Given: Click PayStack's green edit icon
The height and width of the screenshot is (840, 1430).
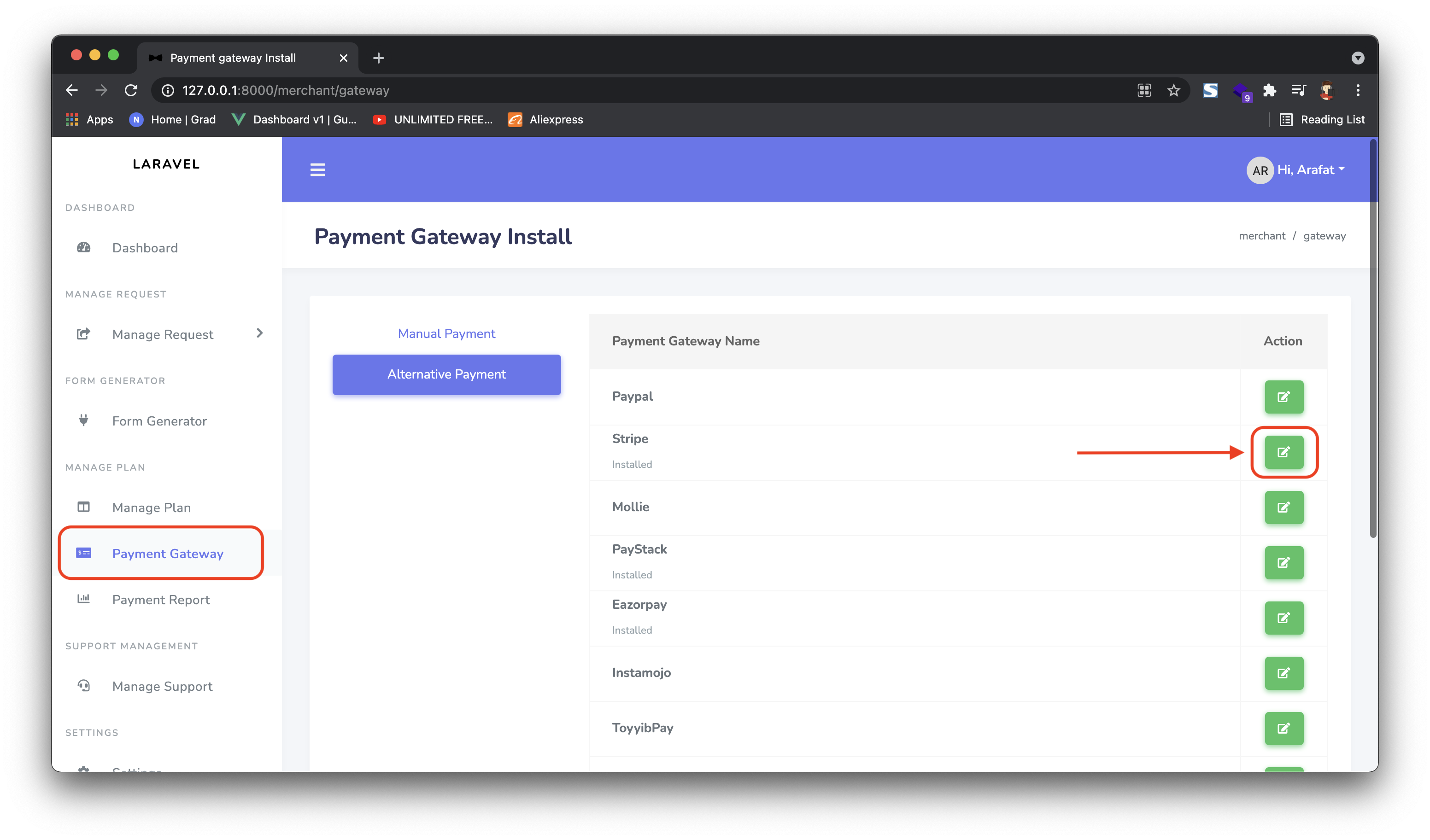Looking at the screenshot, I should 1283,563.
